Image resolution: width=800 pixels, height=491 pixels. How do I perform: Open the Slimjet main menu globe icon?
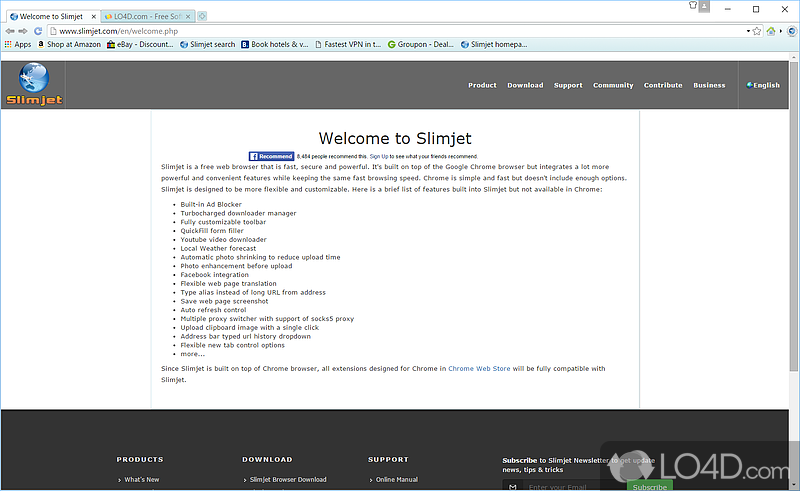pyautogui.click(x=790, y=31)
